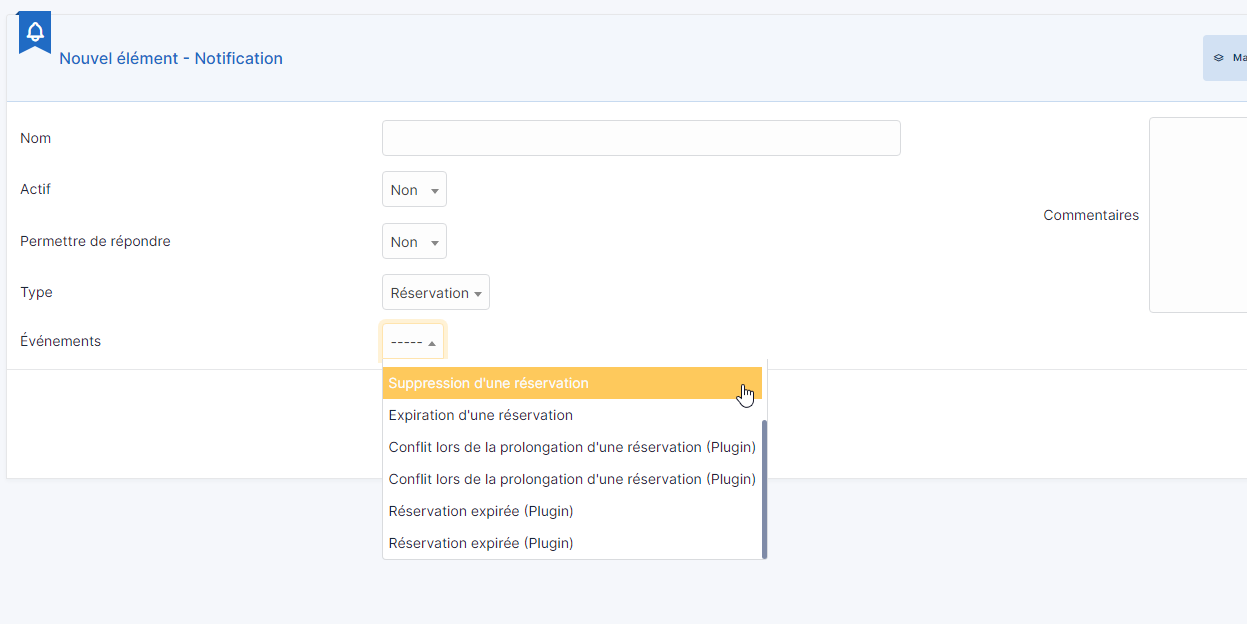
Task: Select the last Réservation expirée (Plugin) option
Action: tap(572, 543)
